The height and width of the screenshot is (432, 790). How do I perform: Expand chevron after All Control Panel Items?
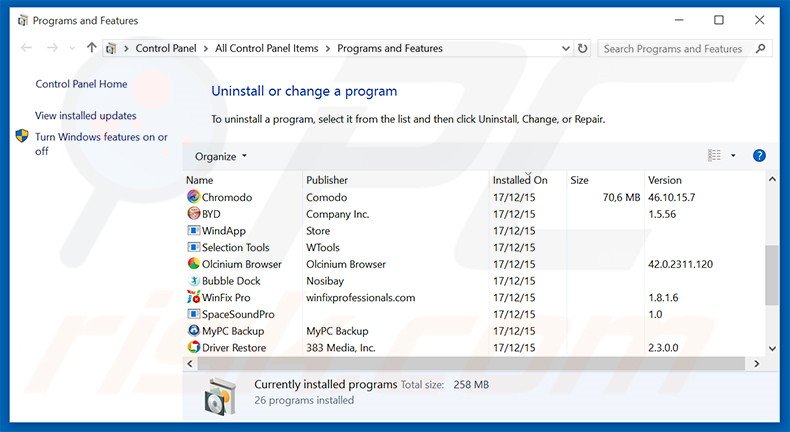(x=327, y=48)
